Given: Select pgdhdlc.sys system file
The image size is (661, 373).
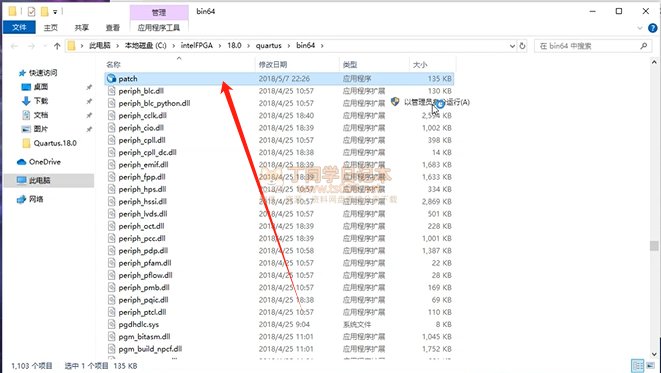Looking at the screenshot, I should coord(139,324).
